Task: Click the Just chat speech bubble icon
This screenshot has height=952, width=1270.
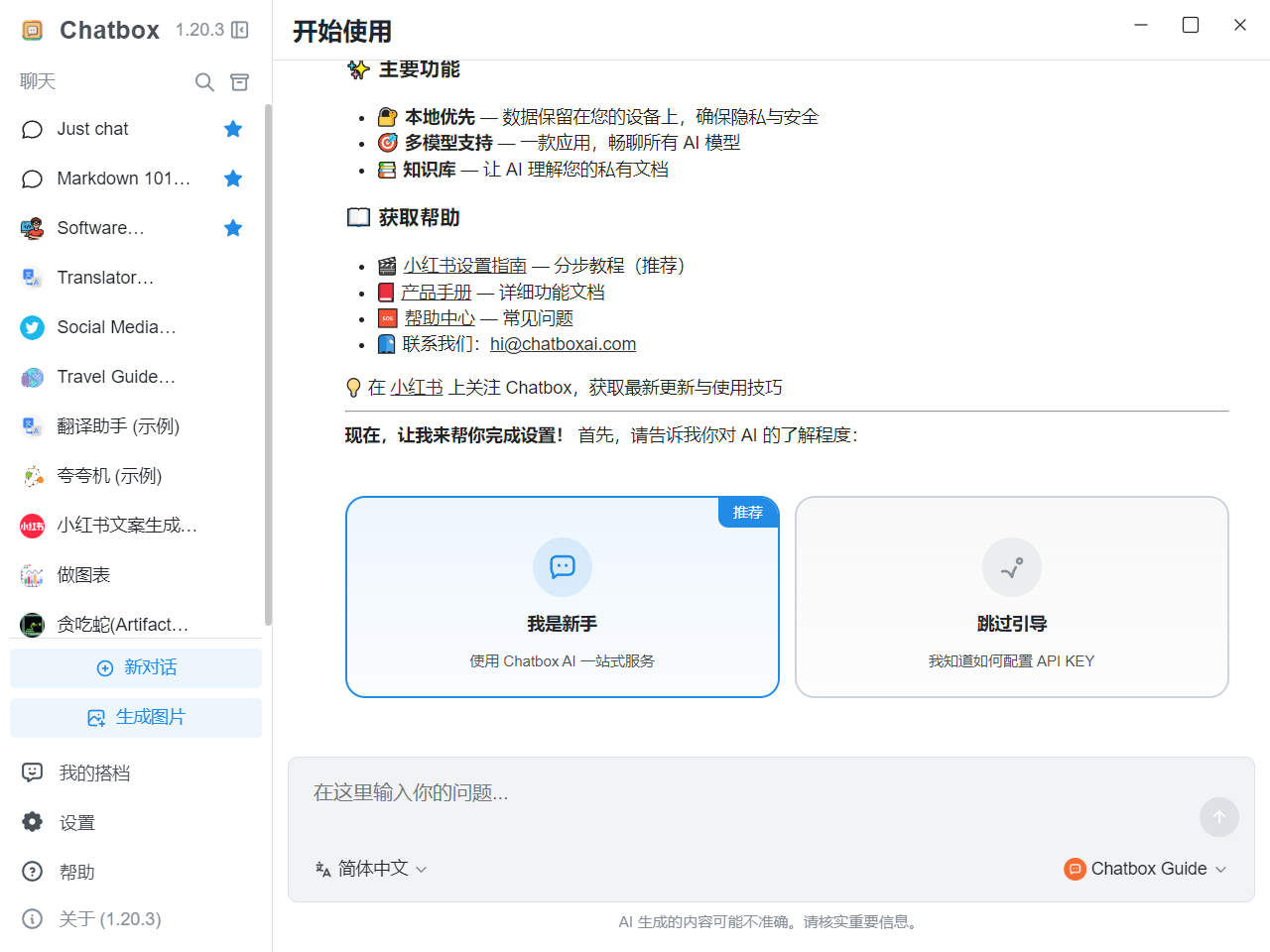Action: (32, 129)
